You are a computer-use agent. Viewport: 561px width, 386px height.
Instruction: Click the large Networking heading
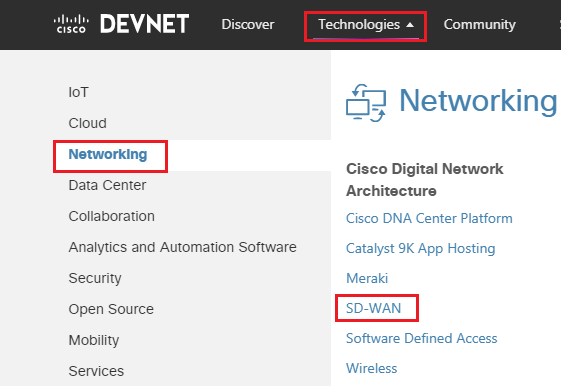coord(478,101)
